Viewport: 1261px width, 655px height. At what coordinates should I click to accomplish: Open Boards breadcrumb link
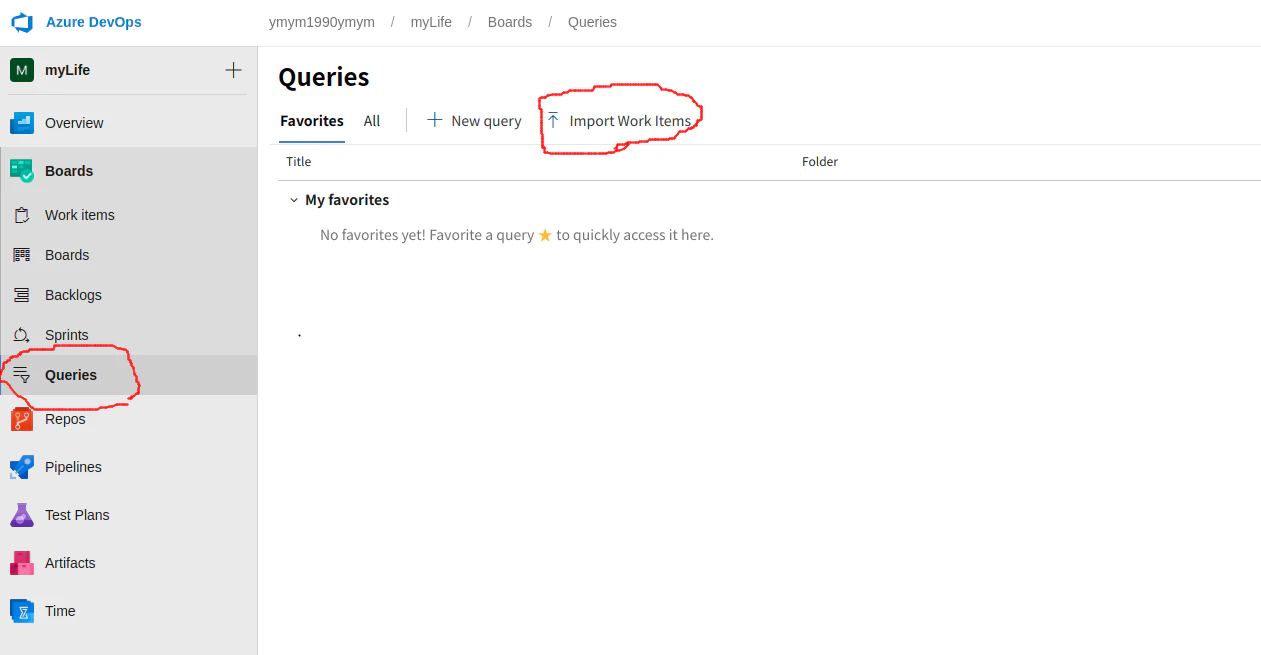(510, 22)
